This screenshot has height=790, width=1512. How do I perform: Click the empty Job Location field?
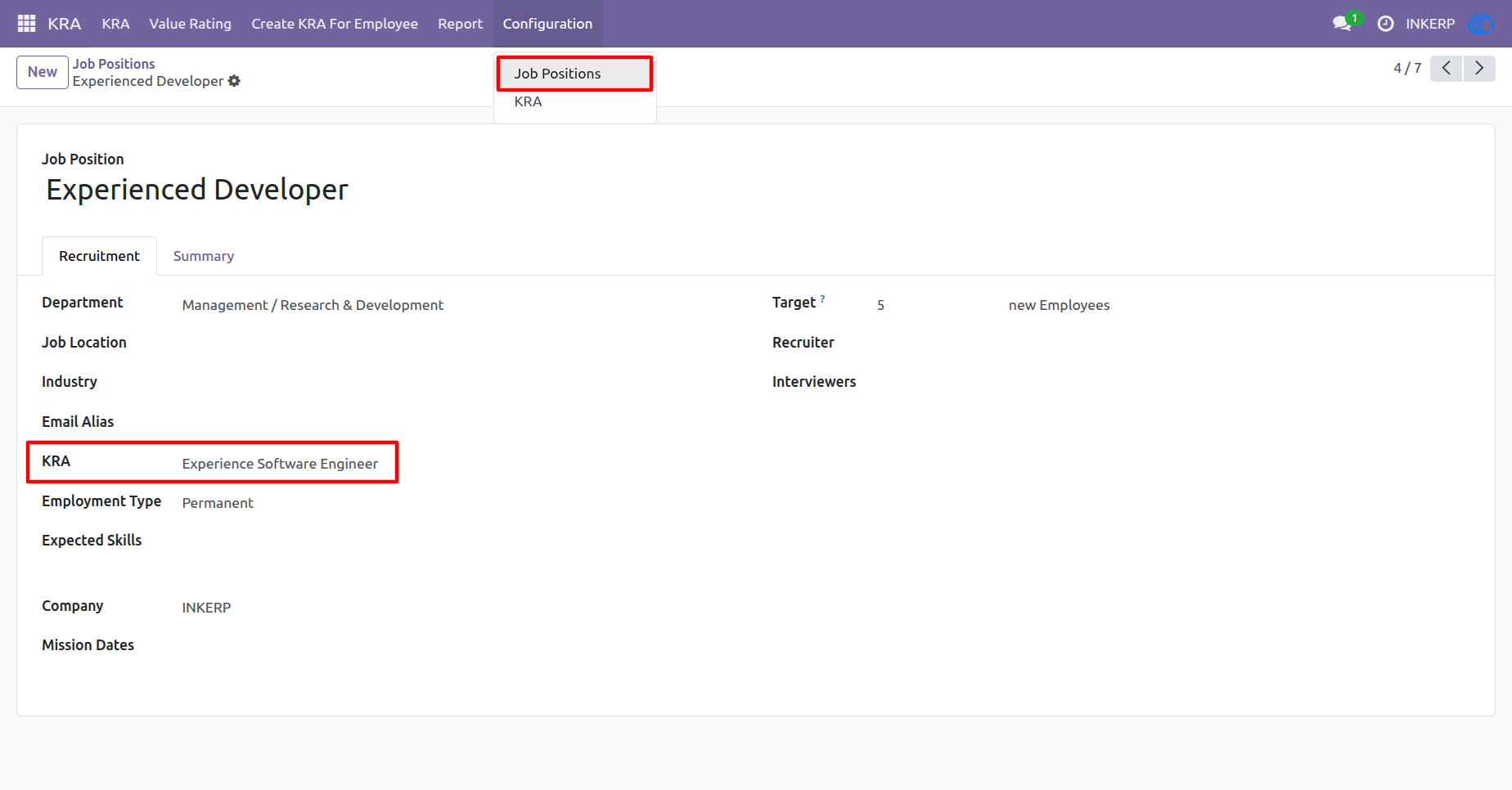pyautogui.click(x=452, y=343)
